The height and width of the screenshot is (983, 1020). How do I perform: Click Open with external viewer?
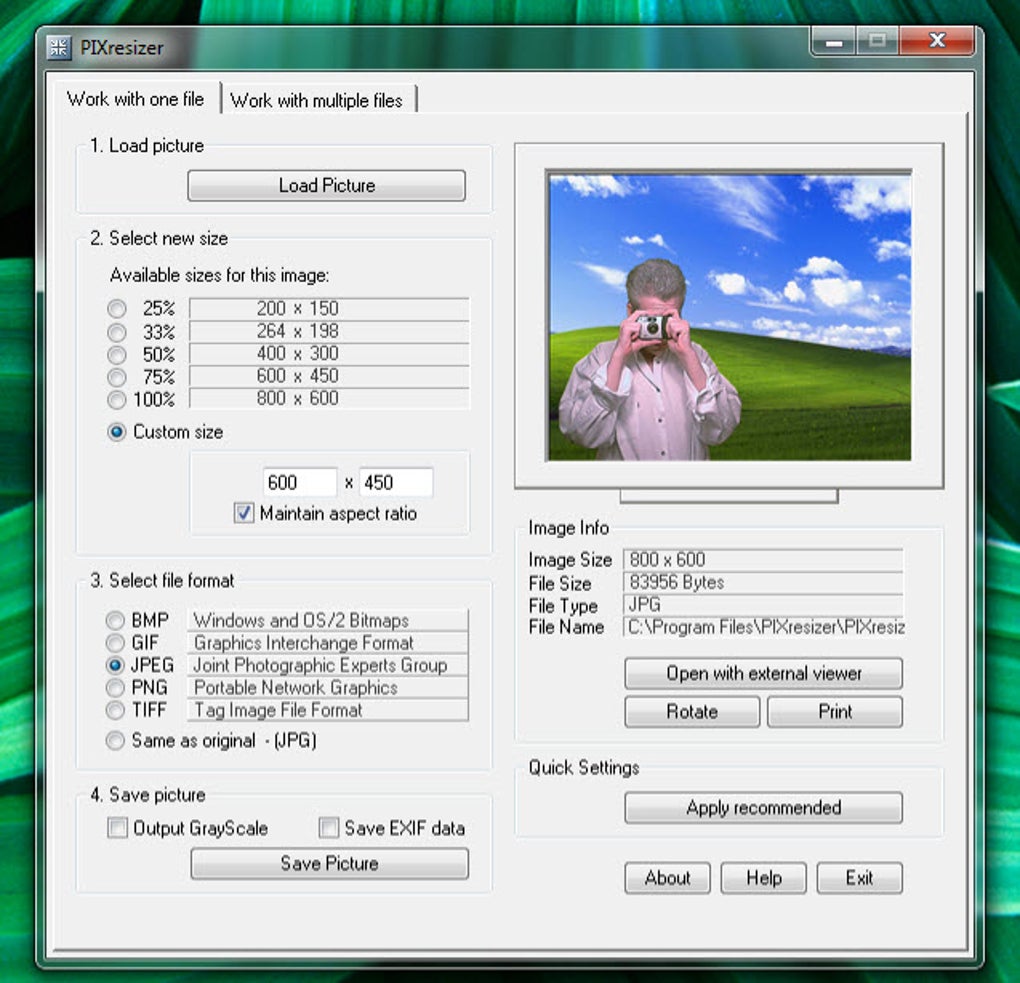coord(763,673)
